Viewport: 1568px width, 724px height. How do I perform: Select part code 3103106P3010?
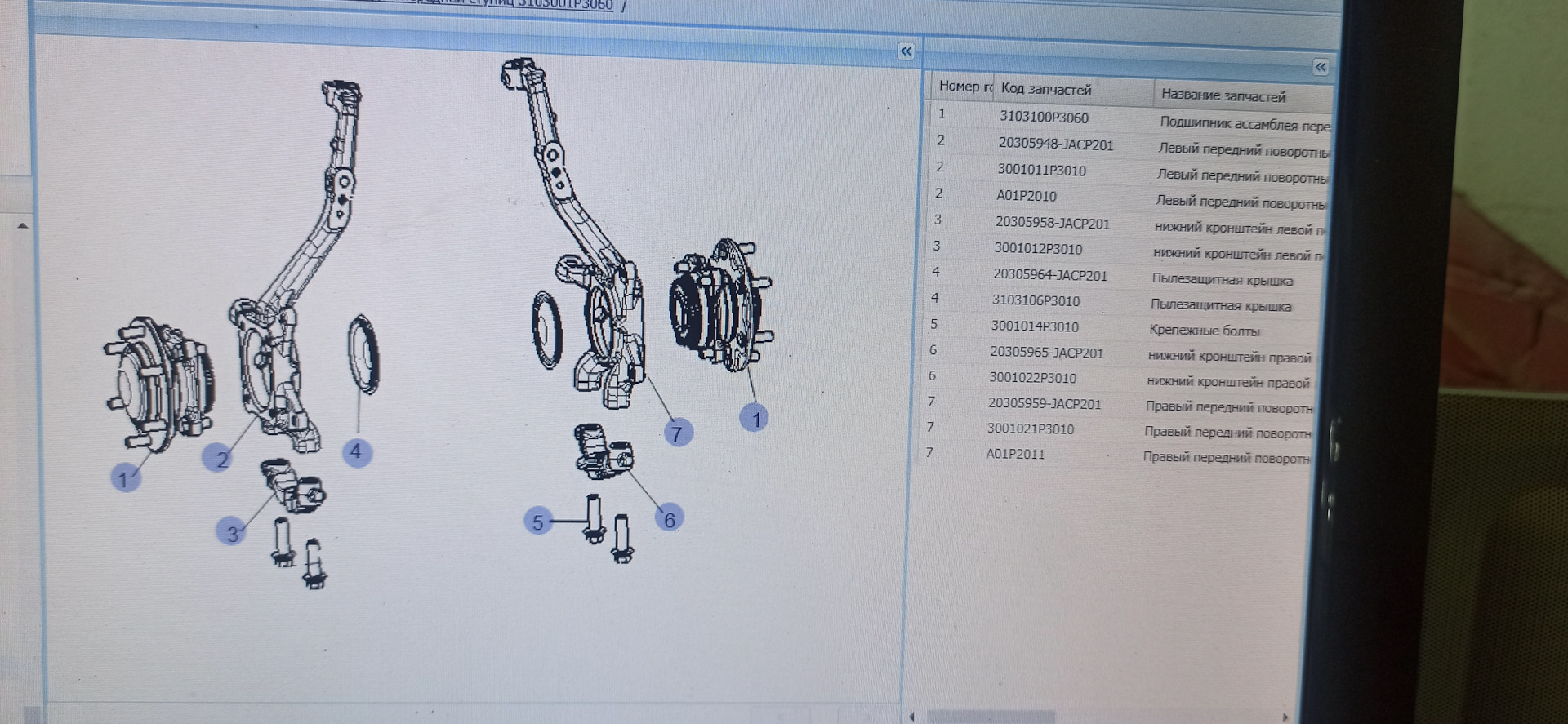point(1036,300)
